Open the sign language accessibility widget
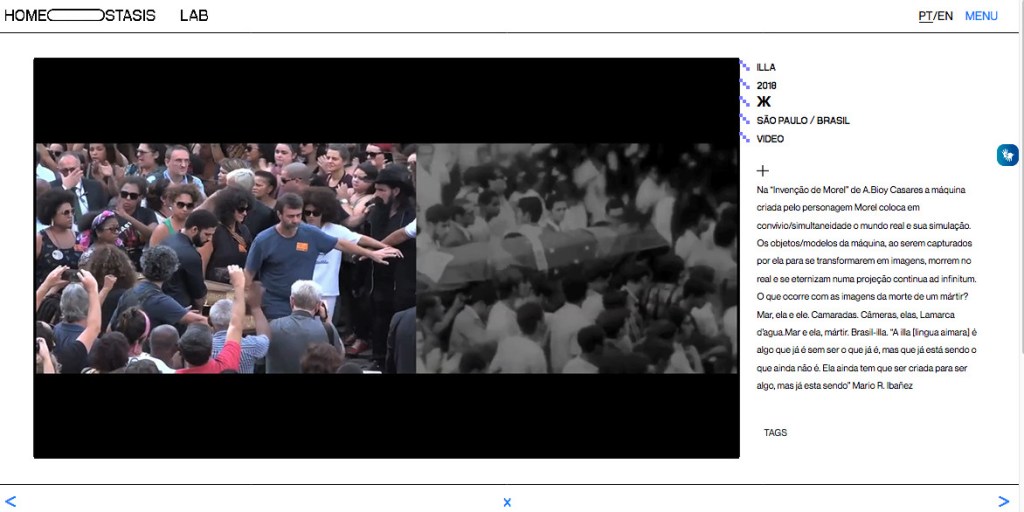Image resolution: width=1024 pixels, height=512 pixels. point(1007,155)
